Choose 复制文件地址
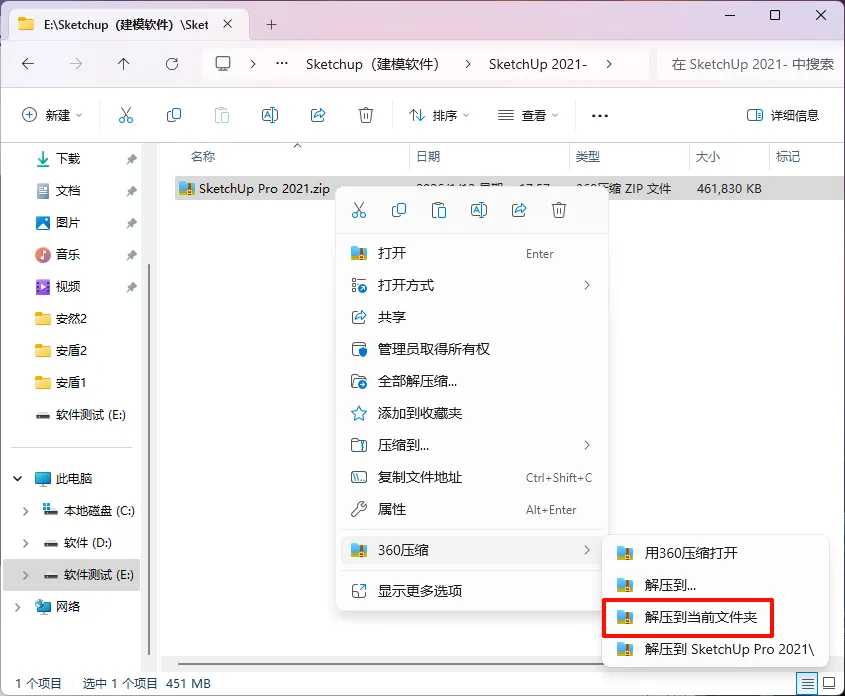The image size is (845, 696). point(472,477)
